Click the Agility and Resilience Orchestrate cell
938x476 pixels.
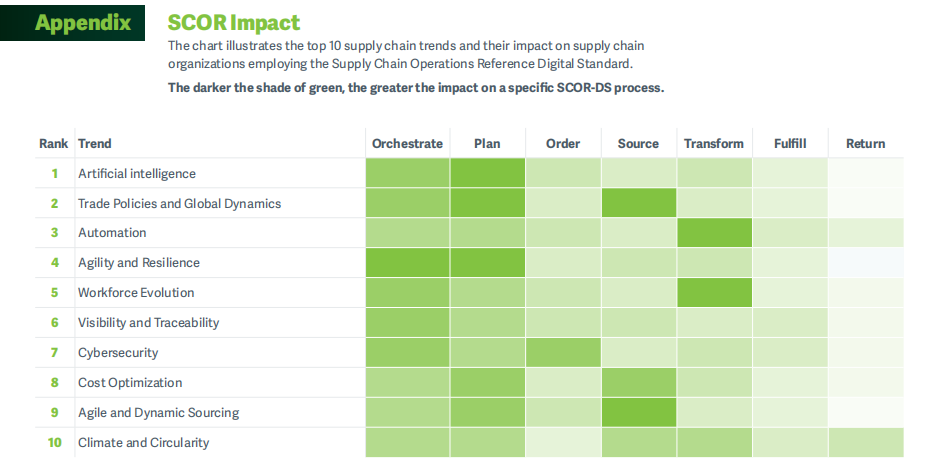[407, 263]
